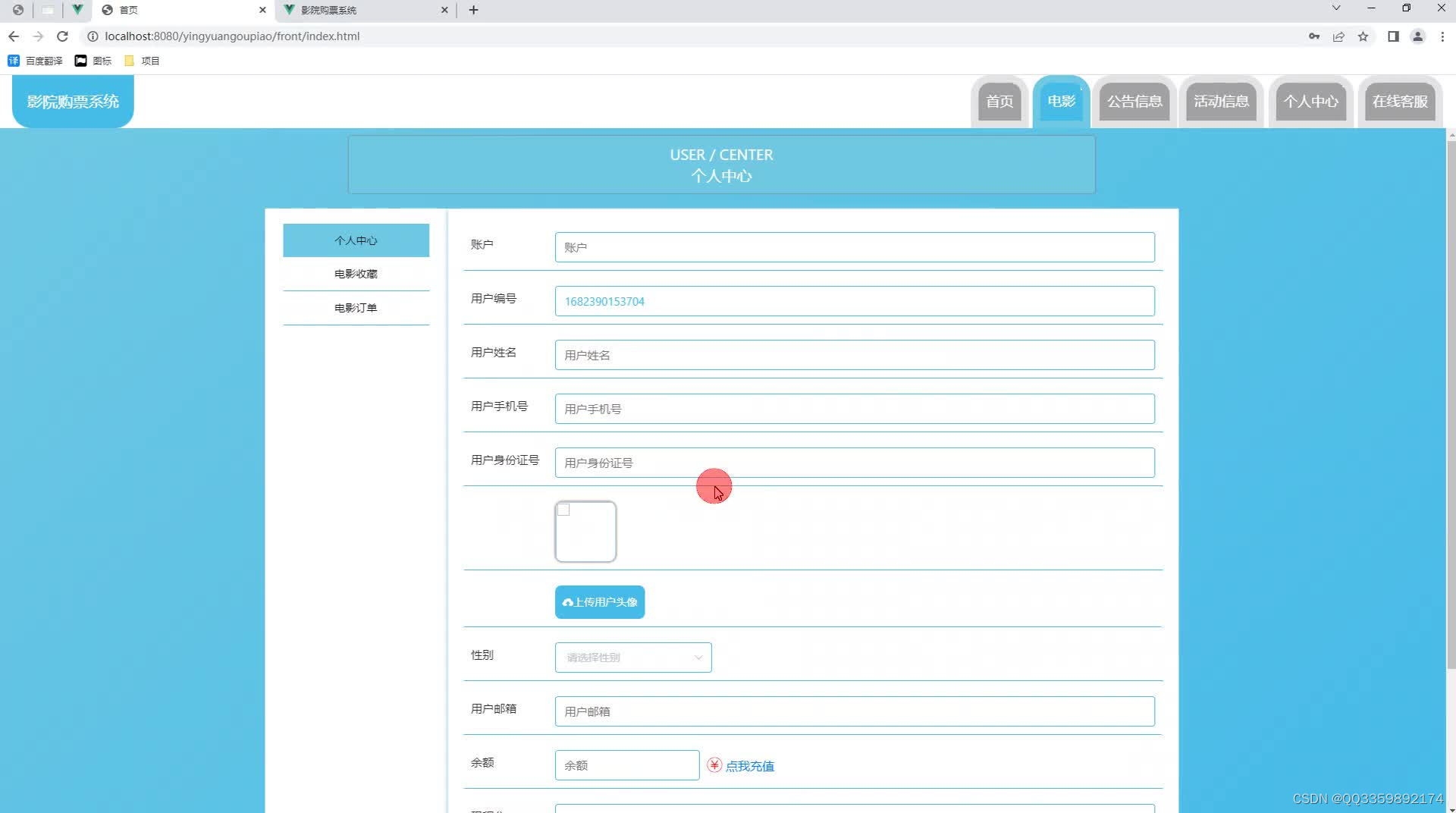Click the browser forward arrow

(x=38, y=36)
